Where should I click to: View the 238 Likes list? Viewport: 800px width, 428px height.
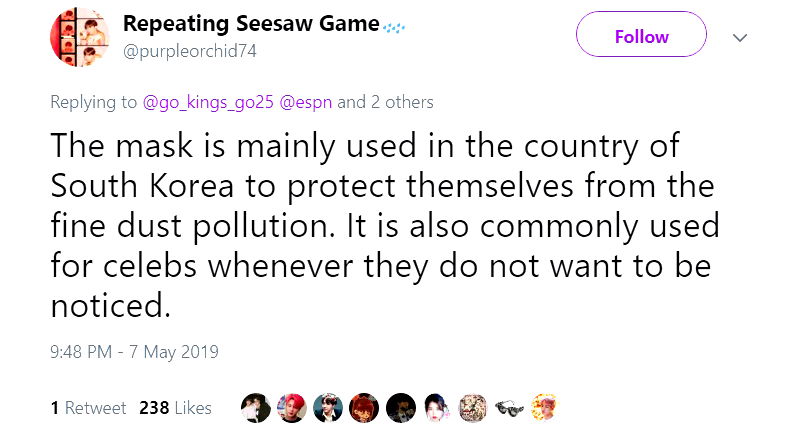coord(175,408)
